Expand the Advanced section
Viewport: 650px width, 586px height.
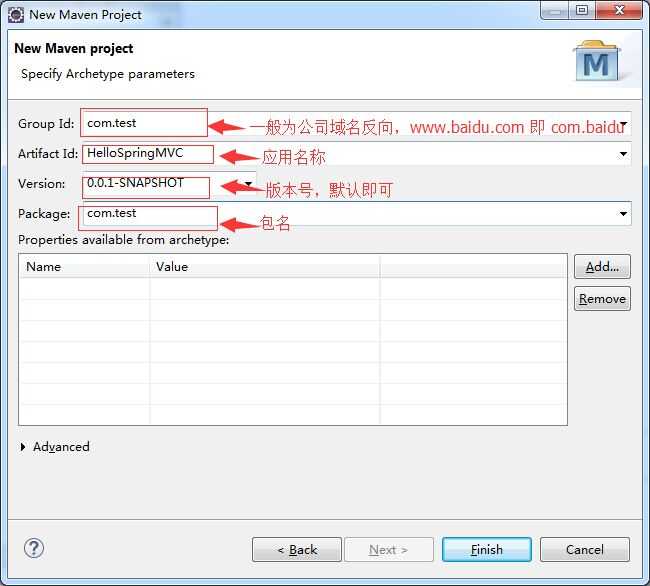point(23,447)
